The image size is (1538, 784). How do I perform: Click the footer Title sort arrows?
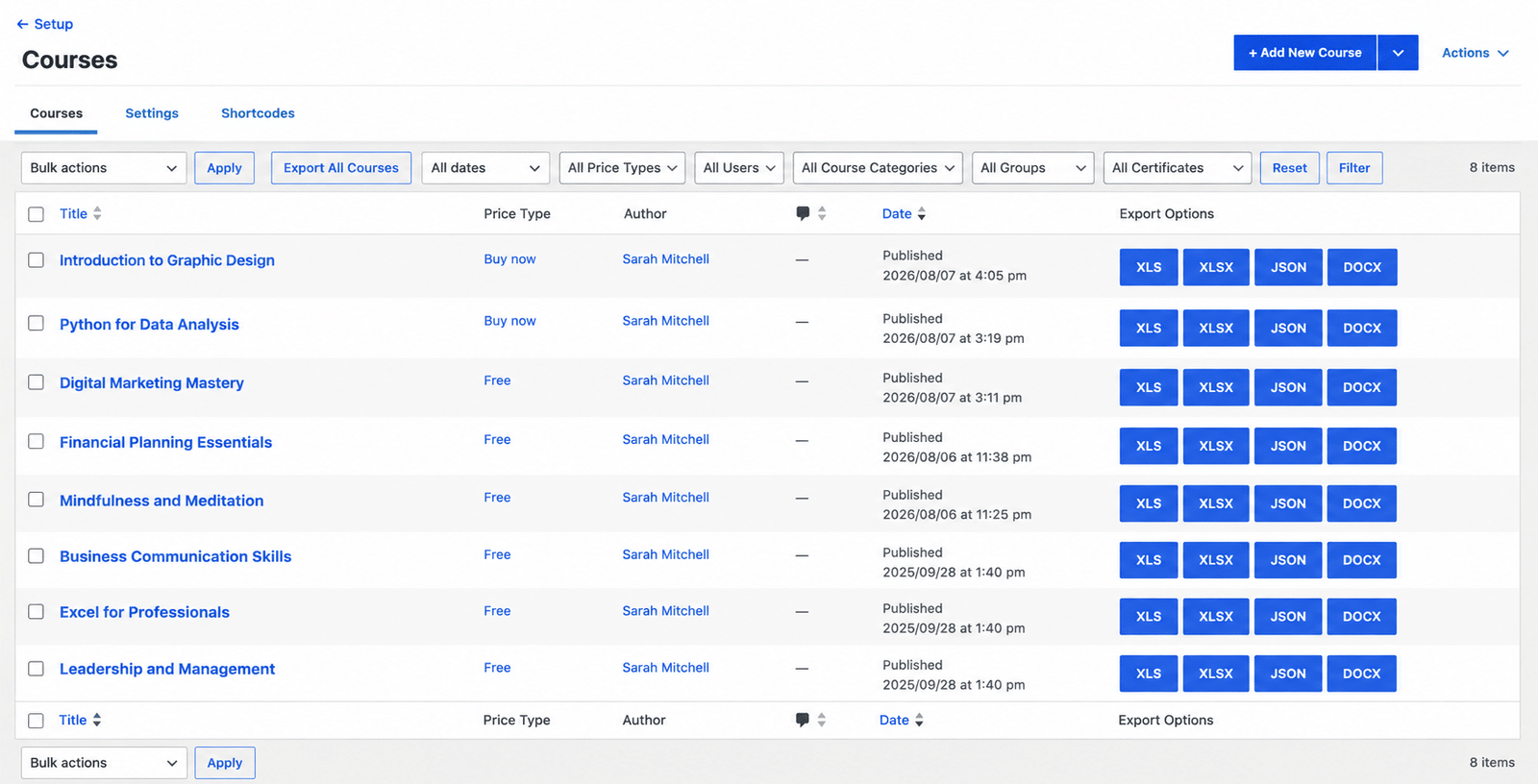click(96, 720)
